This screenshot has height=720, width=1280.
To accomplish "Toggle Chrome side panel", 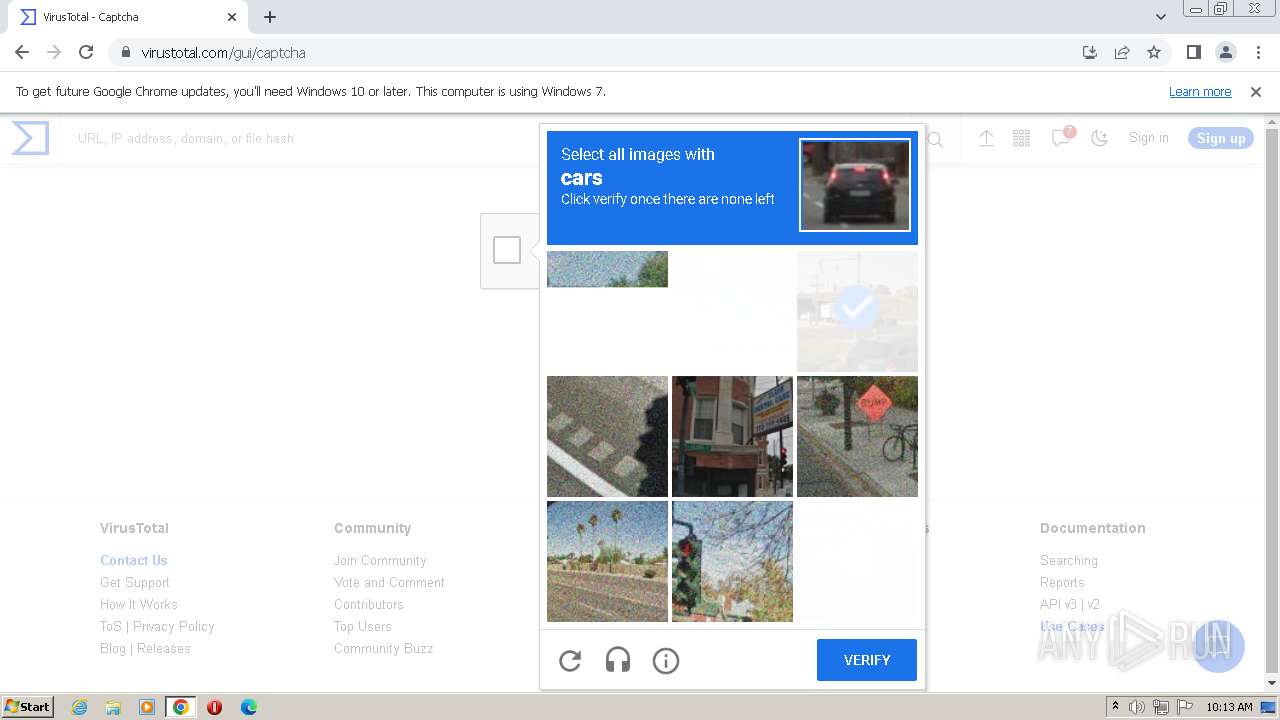I will click(1193, 52).
